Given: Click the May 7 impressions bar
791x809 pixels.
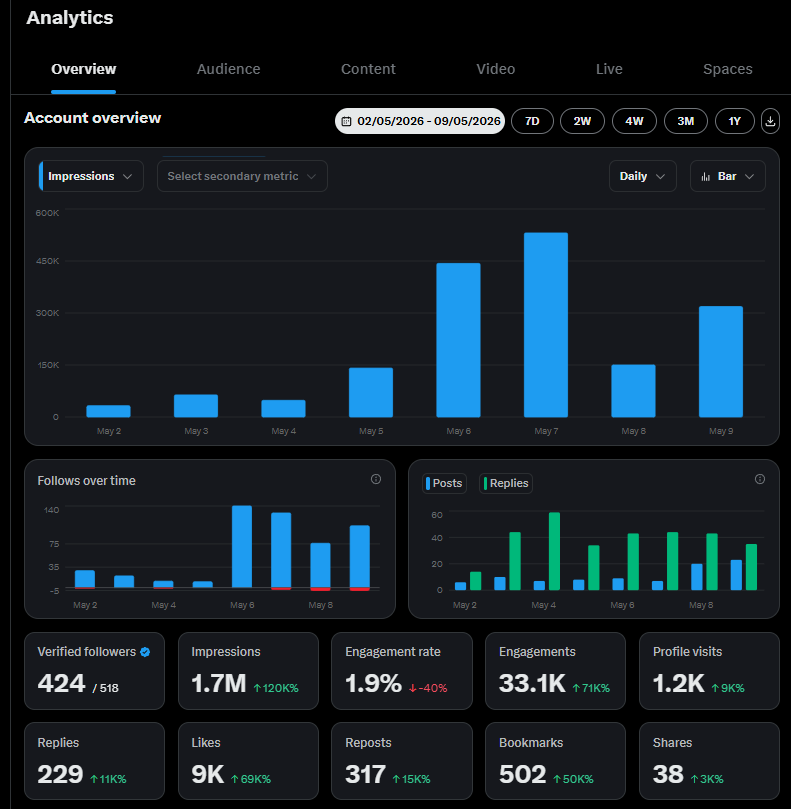Looking at the screenshot, I should (546, 325).
